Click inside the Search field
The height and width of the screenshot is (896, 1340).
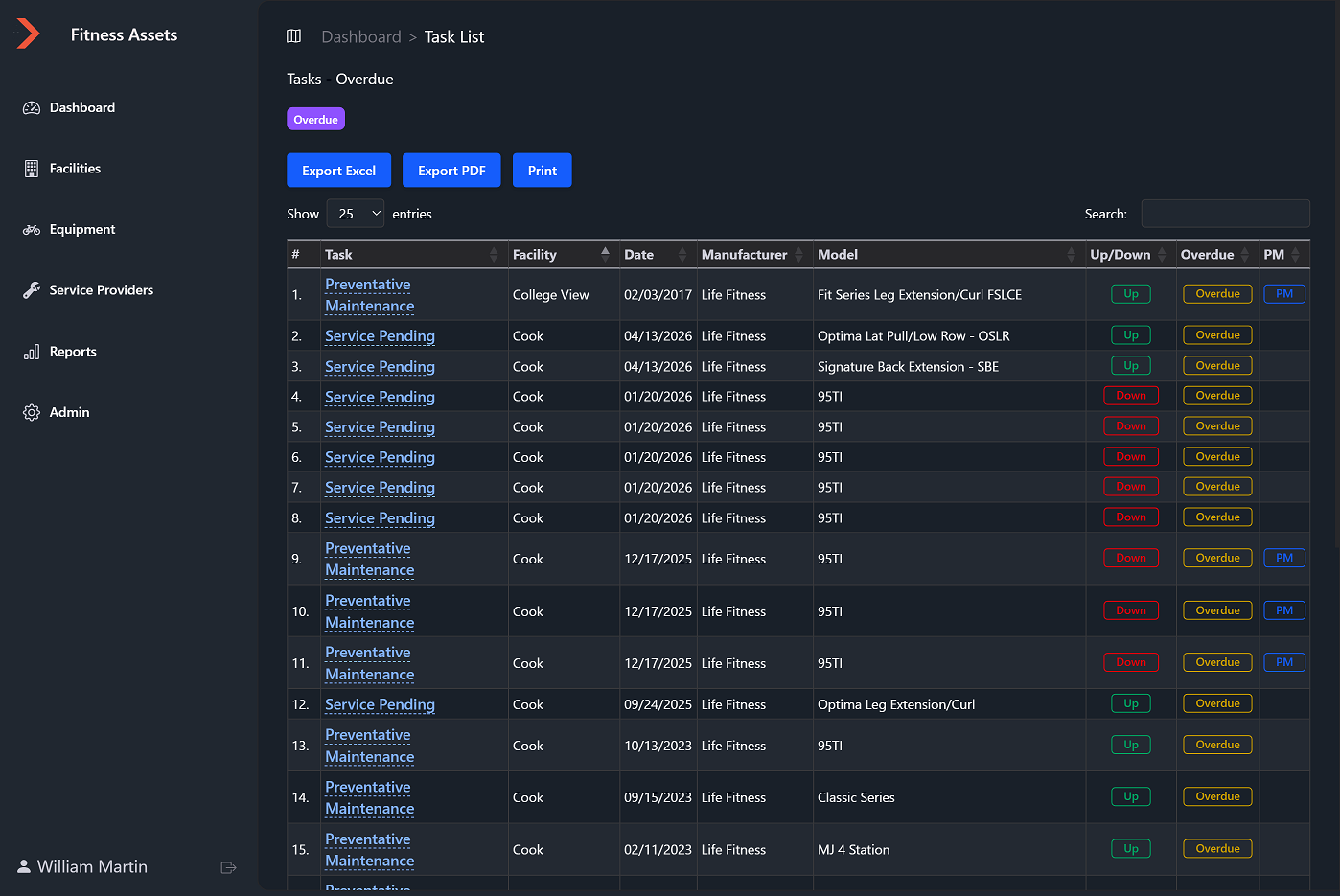pos(1225,213)
